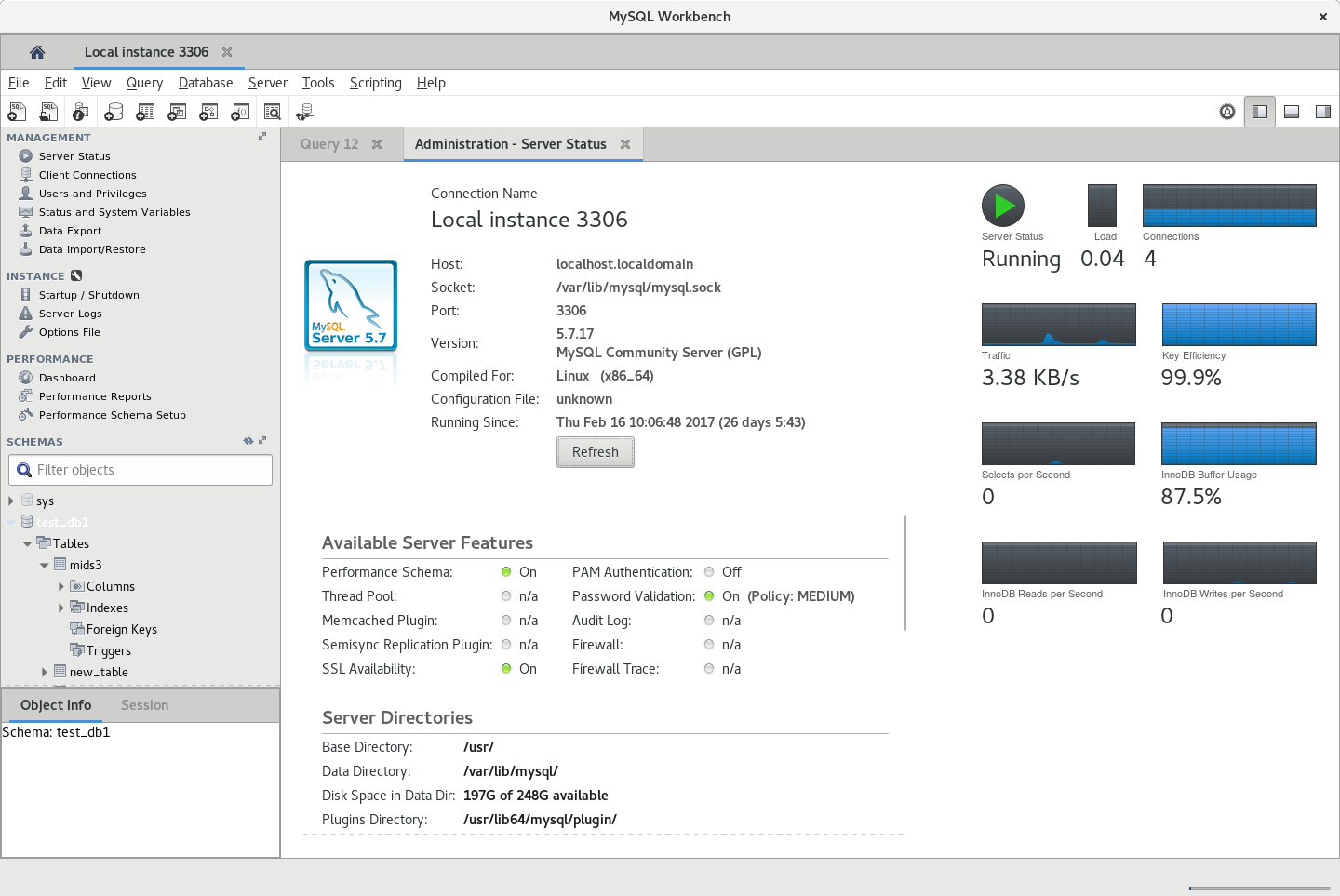Open the object inspector toolbar icon

[x=81, y=112]
